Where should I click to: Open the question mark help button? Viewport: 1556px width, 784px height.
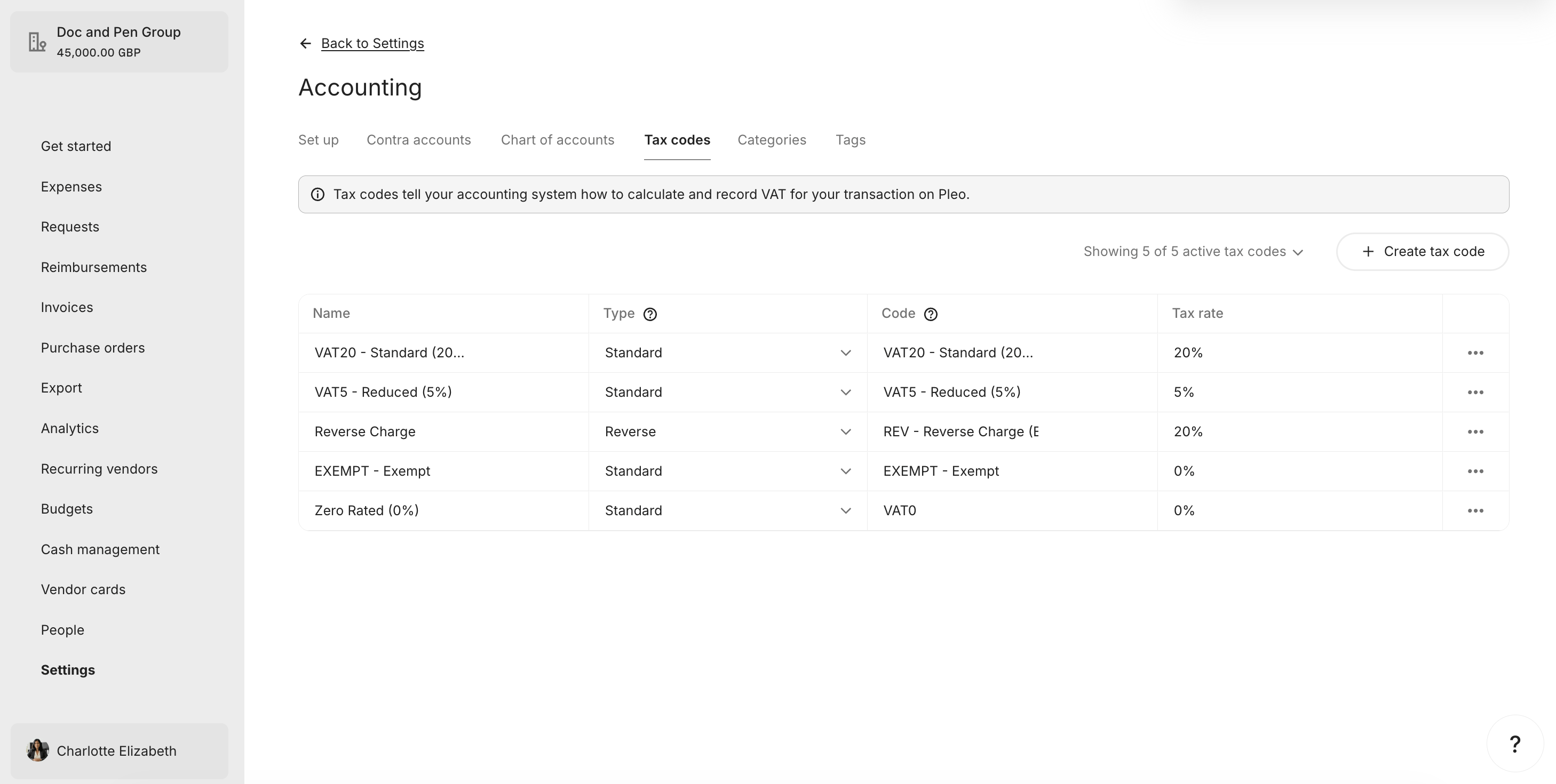point(1514,743)
